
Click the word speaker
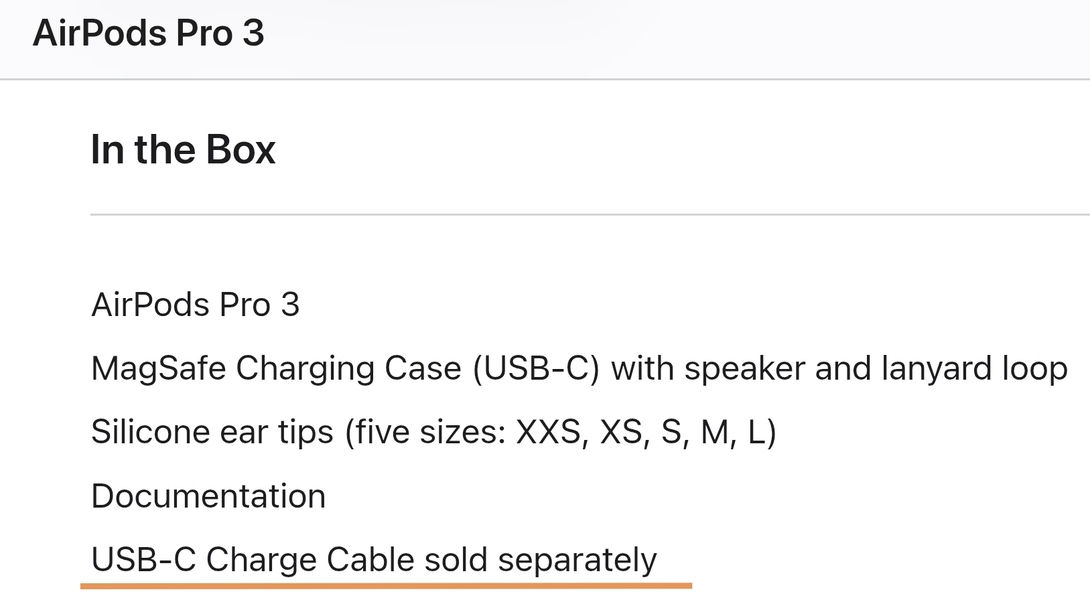[745, 369]
